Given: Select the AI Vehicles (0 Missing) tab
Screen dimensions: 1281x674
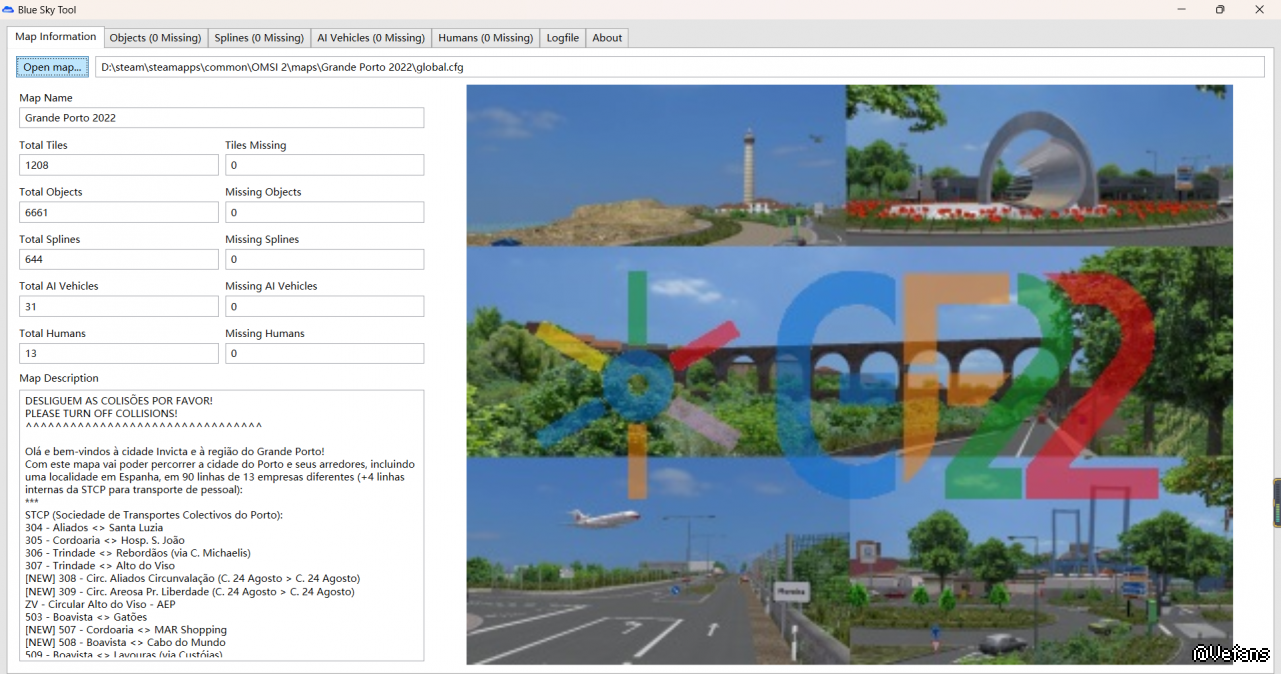Looking at the screenshot, I should (370, 38).
